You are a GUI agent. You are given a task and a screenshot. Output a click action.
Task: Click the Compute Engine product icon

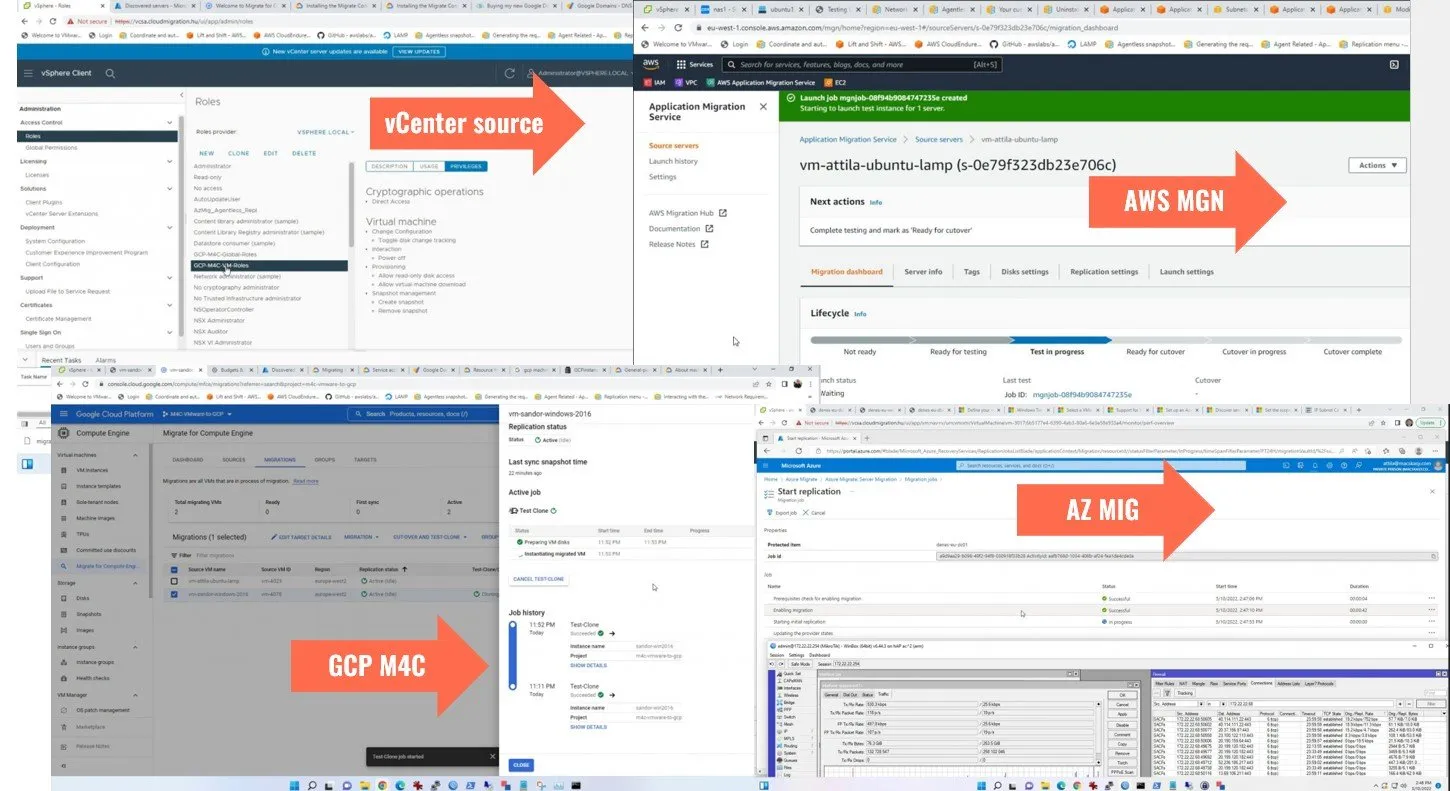coord(65,433)
